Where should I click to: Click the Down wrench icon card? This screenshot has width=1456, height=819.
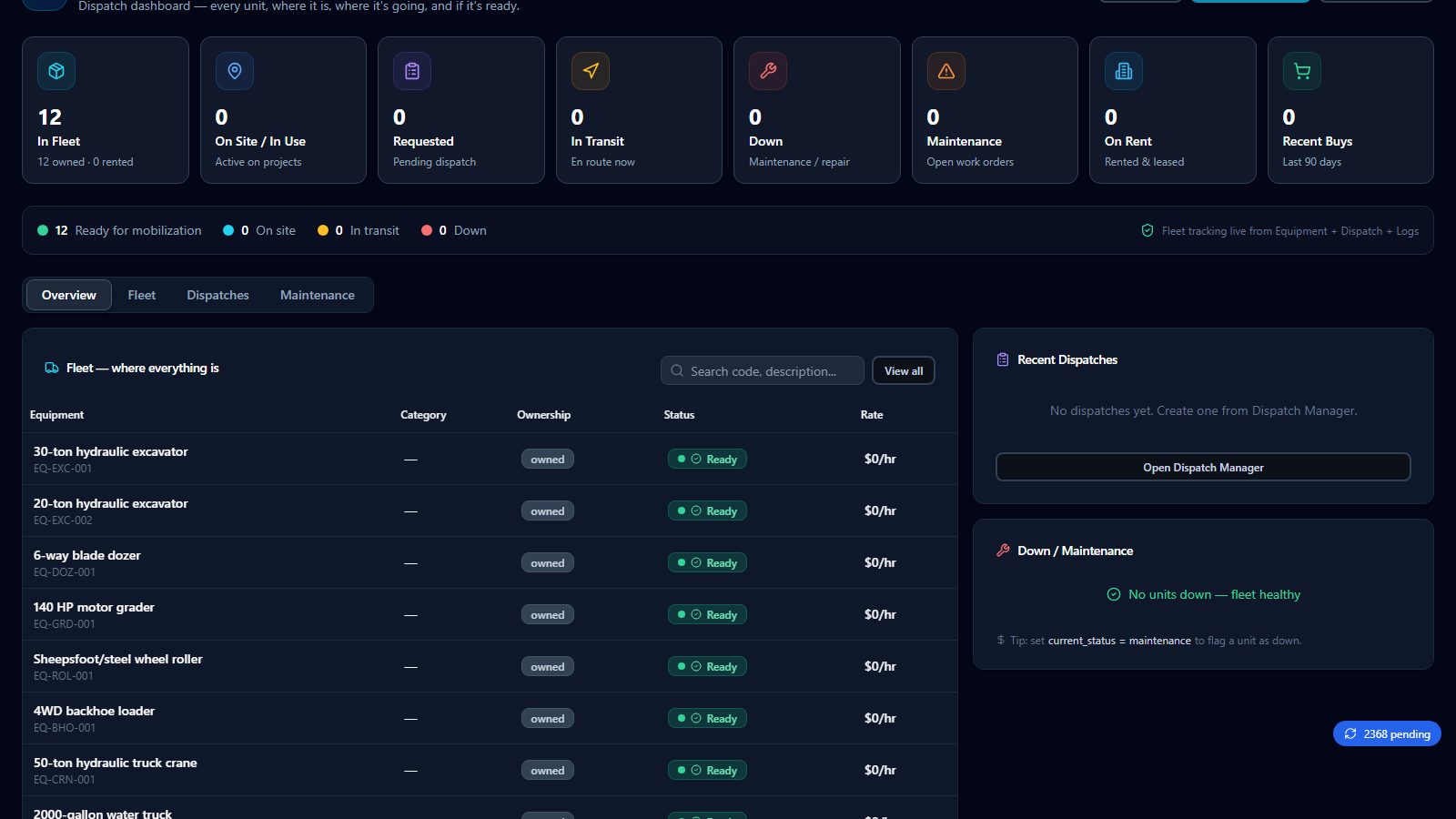(768, 71)
